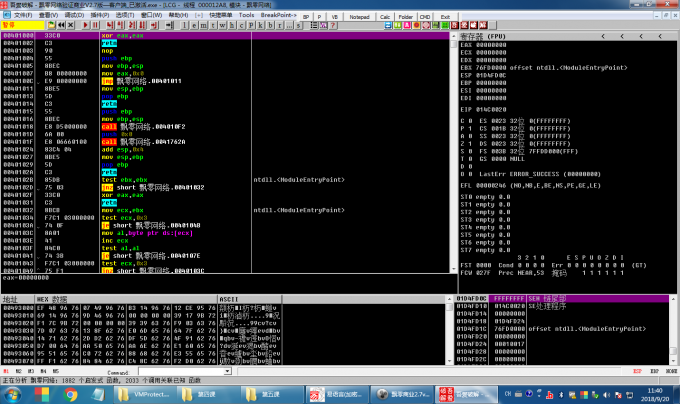Click Go To Address arrow icon
This screenshot has width=680, height=404.
point(170,25)
